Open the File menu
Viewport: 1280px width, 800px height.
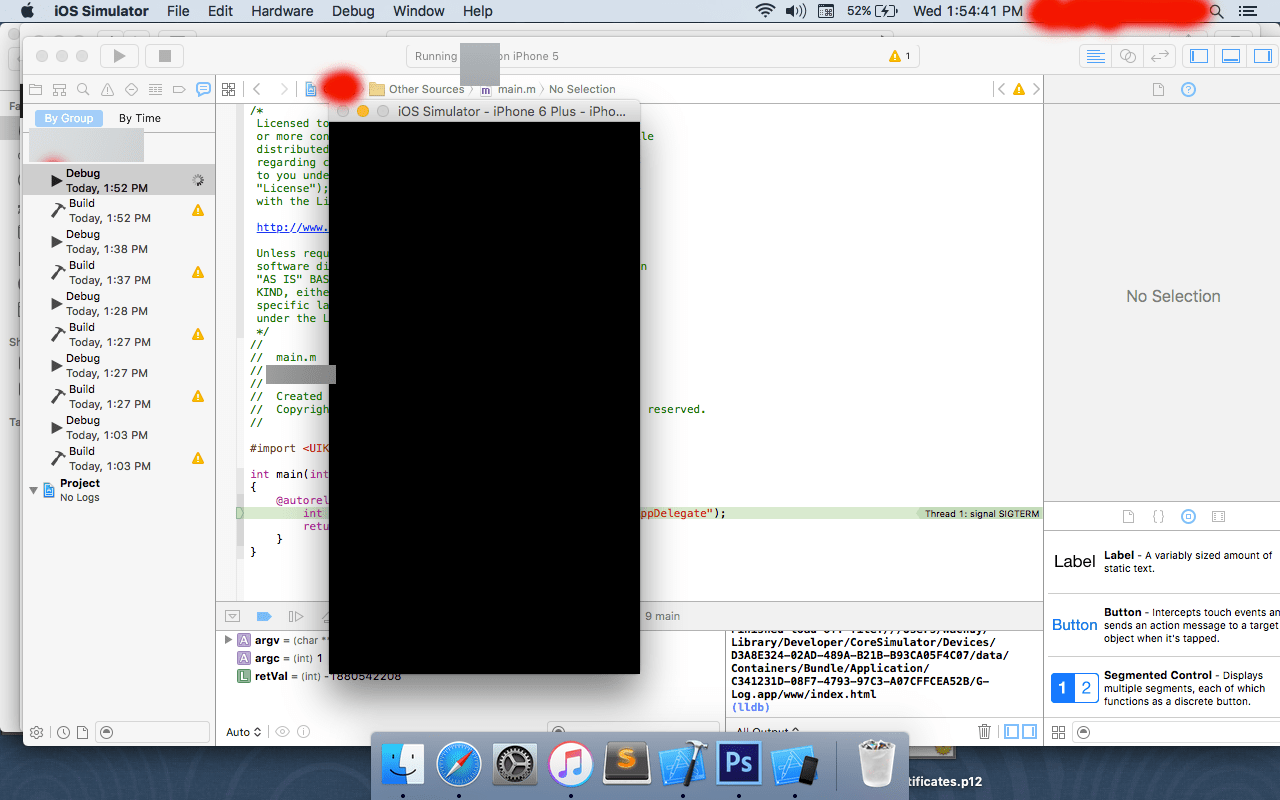178,11
